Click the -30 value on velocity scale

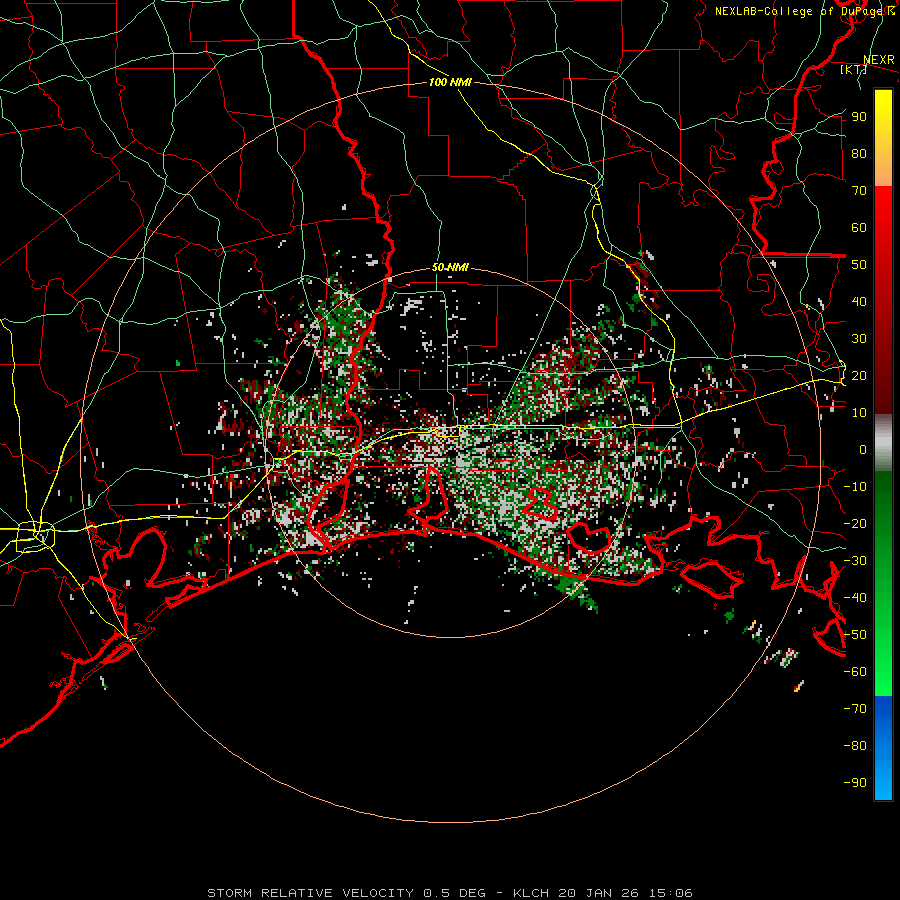(x=855, y=561)
